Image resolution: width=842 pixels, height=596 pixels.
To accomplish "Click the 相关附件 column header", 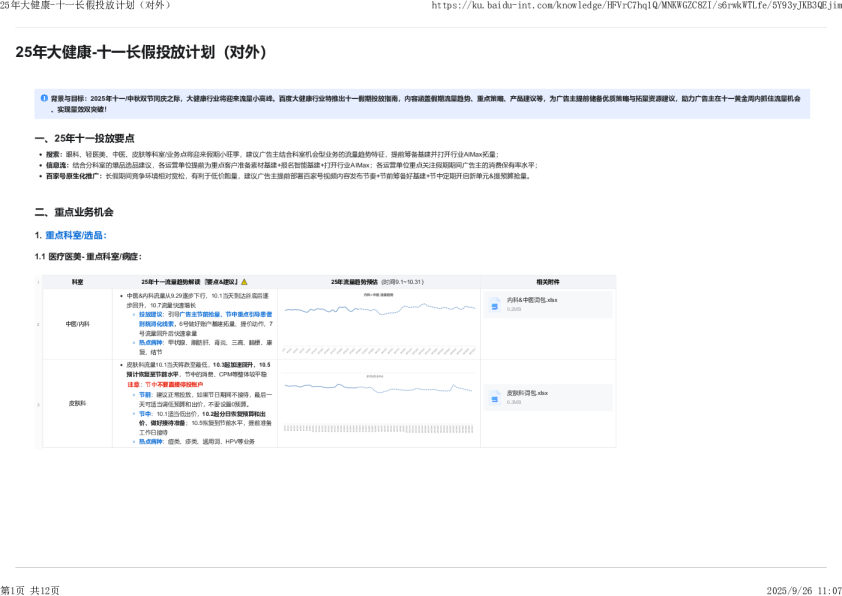I will coord(548,282).
